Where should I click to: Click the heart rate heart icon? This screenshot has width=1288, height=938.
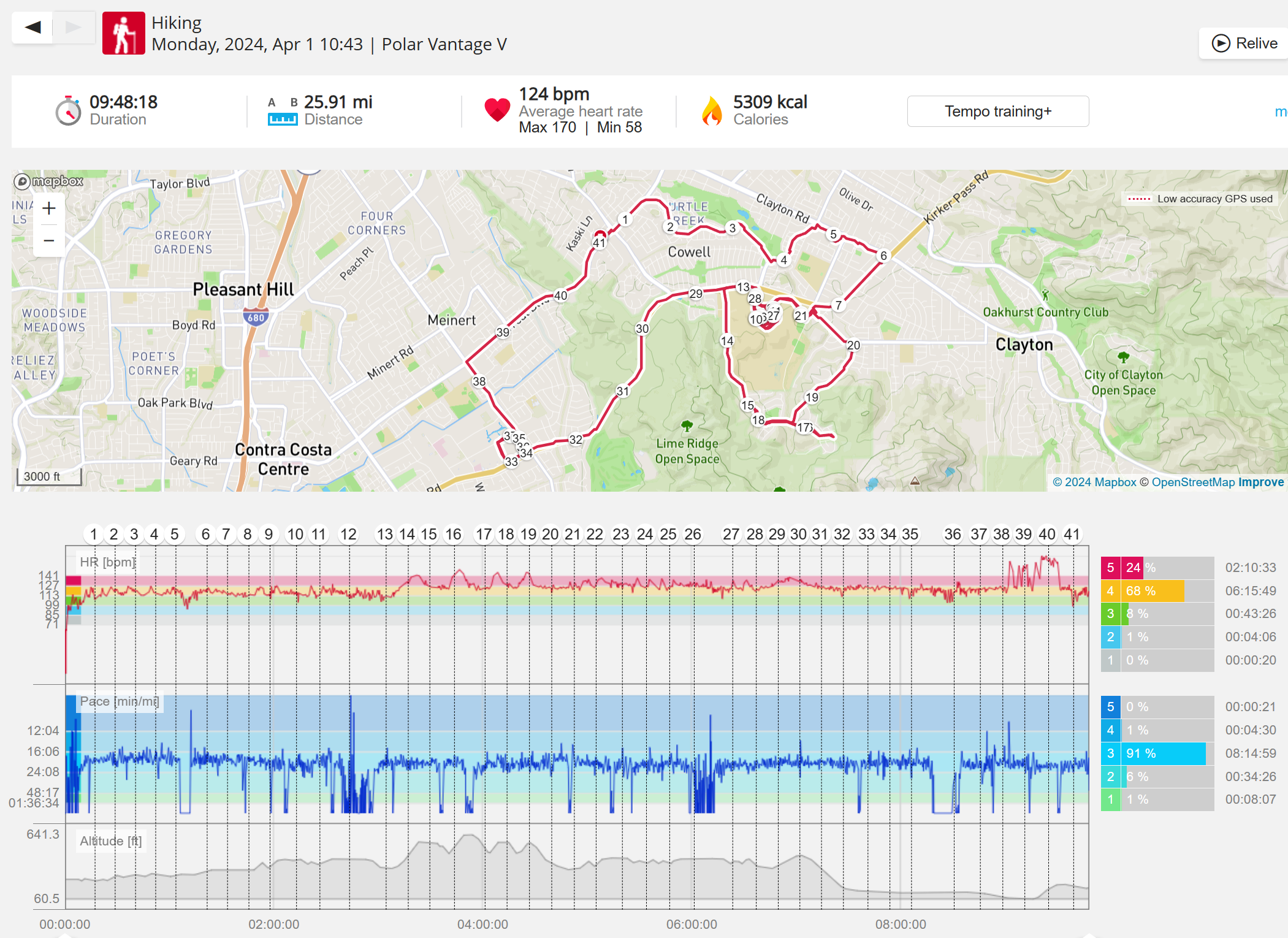tap(497, 110)
